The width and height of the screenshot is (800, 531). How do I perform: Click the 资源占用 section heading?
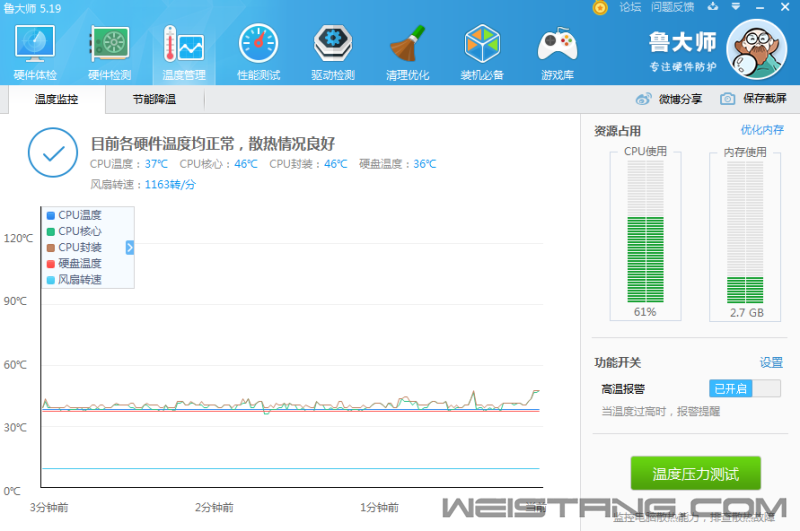pos(617,131)
